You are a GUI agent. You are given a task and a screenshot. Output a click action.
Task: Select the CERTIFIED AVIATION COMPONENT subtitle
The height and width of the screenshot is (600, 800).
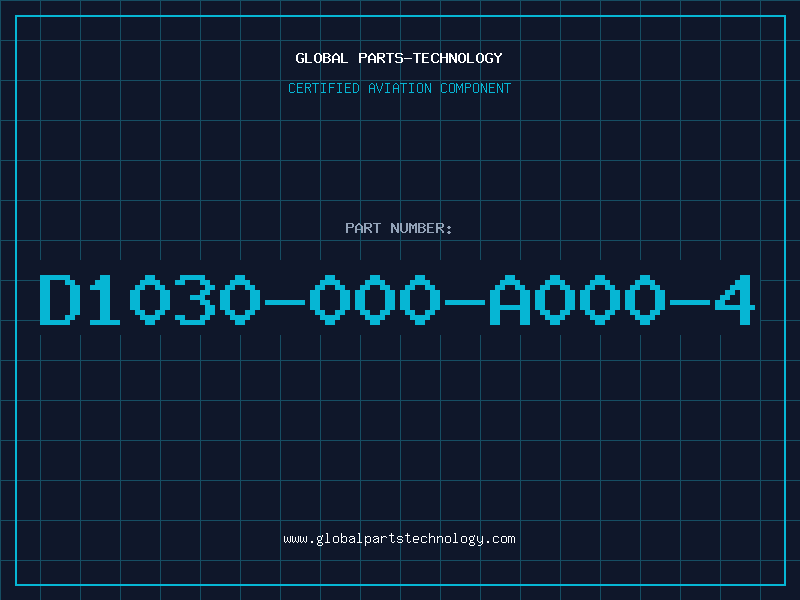(399, 88)
